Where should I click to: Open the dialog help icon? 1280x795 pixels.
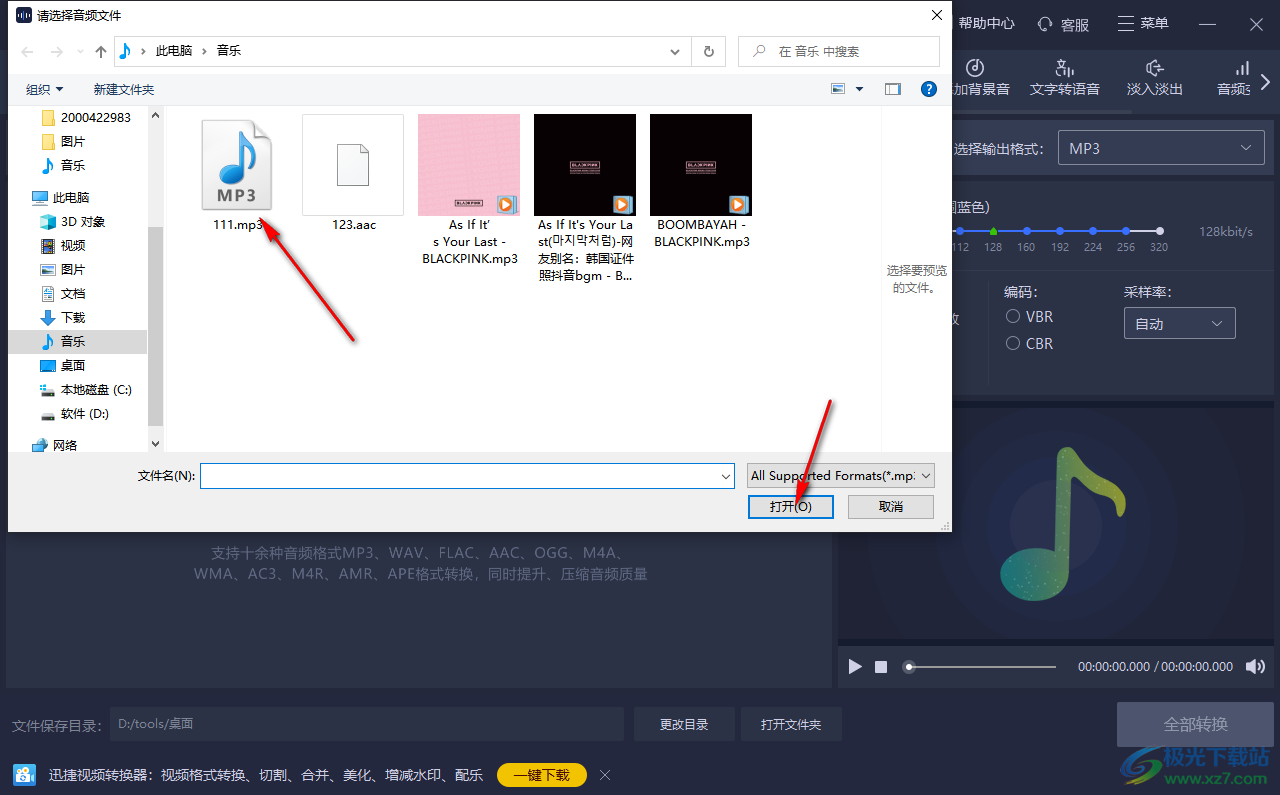[929, 89]
